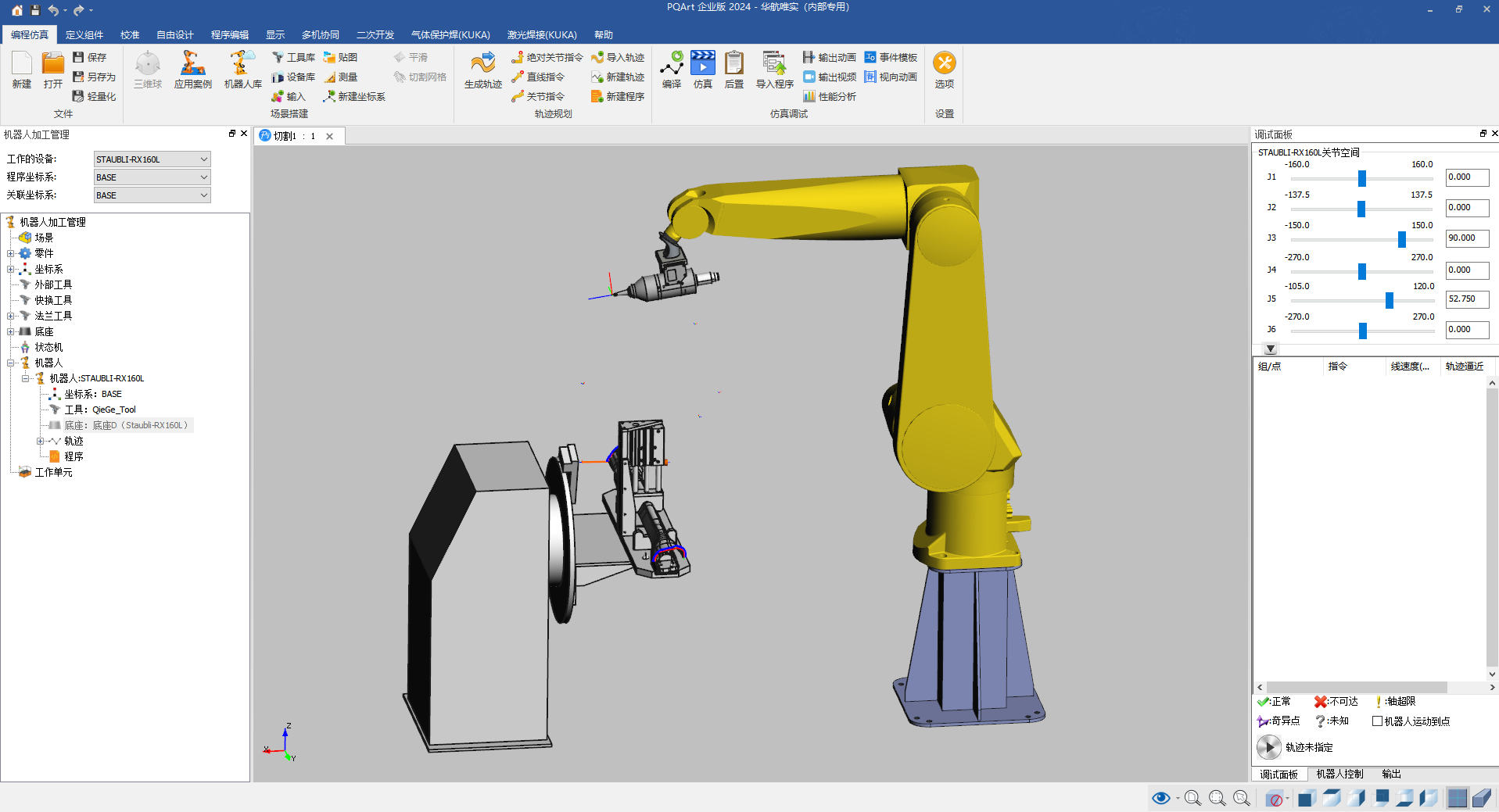1499x812 pixels.
Task: Click the 生成轨迹 generate trajectory icon
Action: pyautogui.click(x=482, y=69)
